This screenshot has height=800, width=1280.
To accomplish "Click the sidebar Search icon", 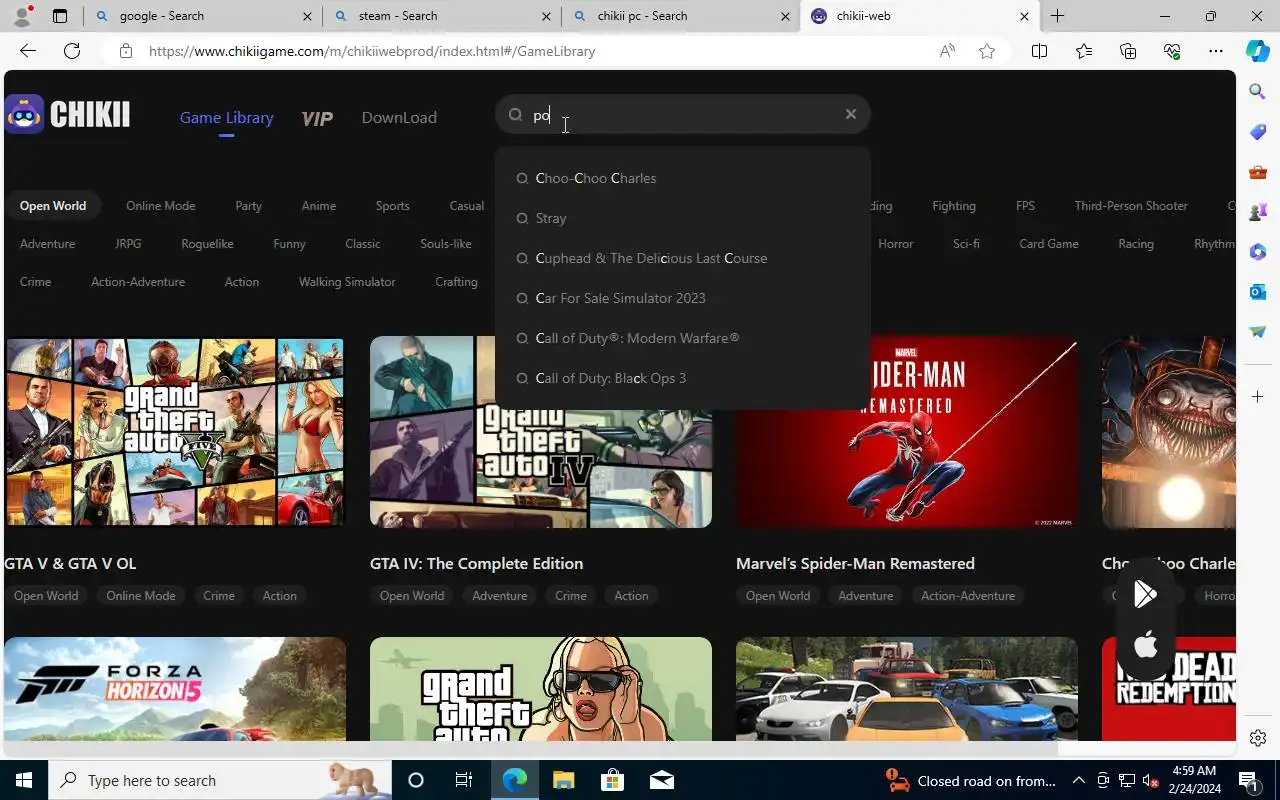I will pos(1258,92).
